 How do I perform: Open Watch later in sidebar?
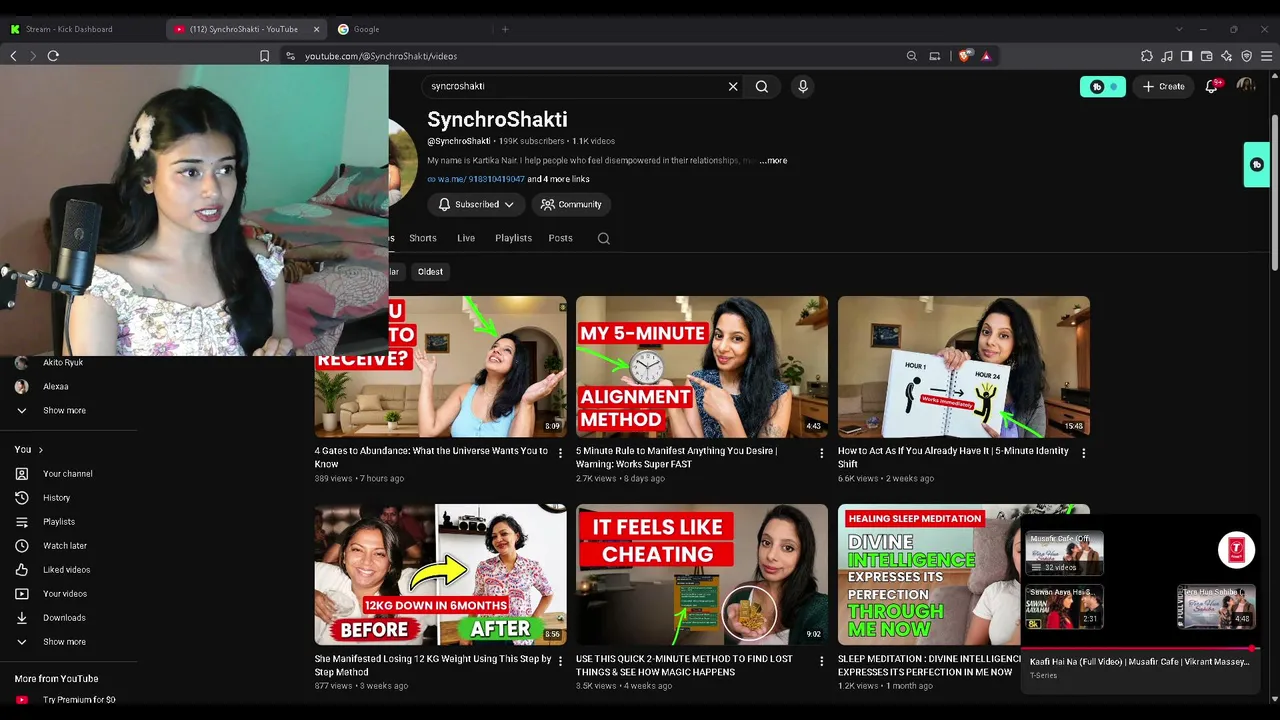click(x=65, y=546)
